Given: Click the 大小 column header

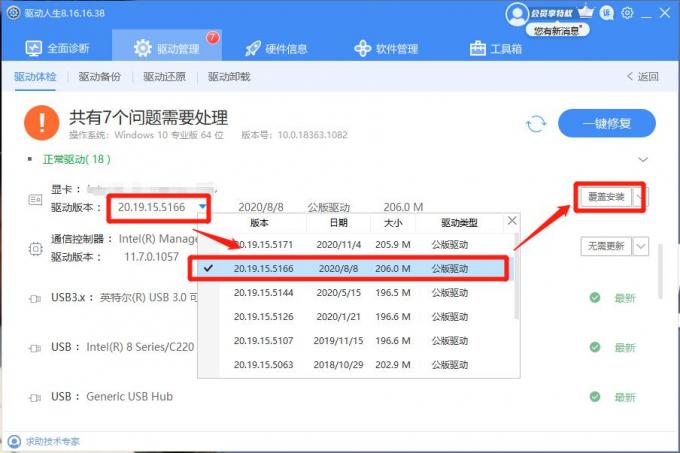Looking at the screenshot, I should (393, 223).
